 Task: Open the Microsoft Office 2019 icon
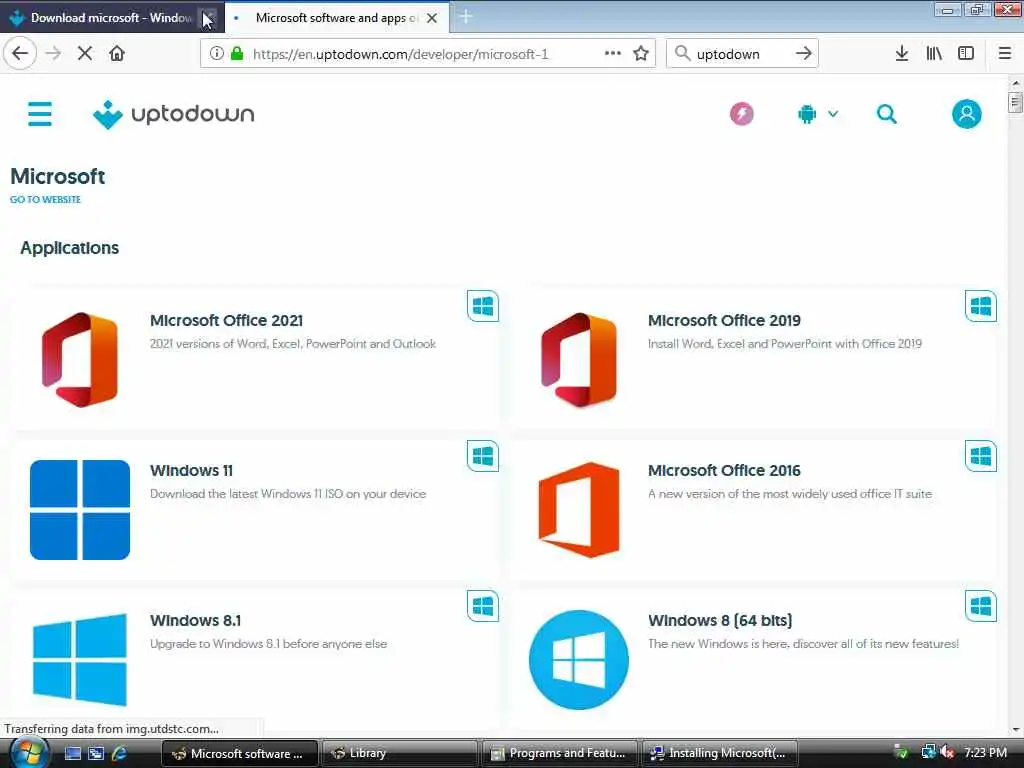[x=579, y=360]
